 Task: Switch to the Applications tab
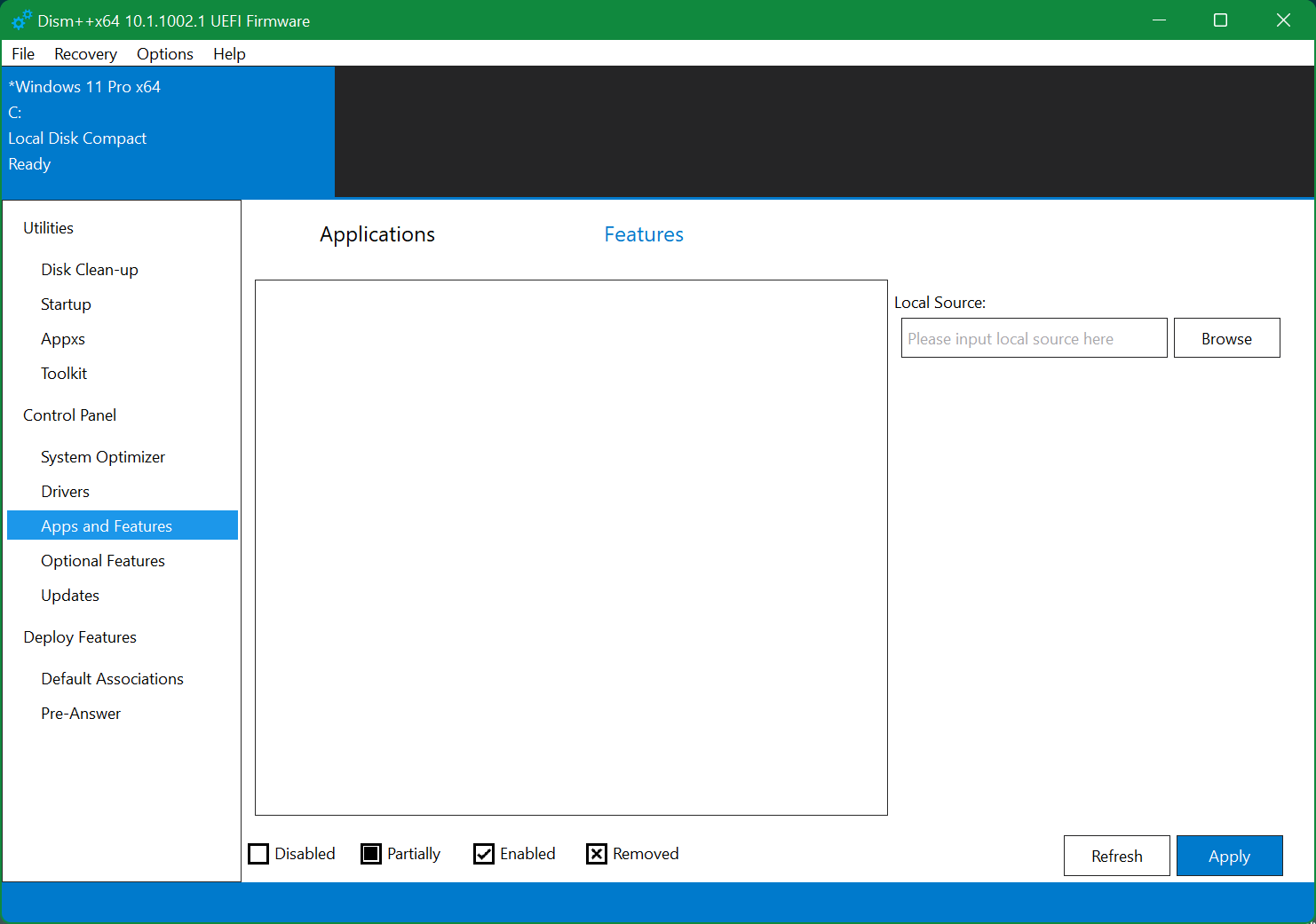(x=377, y=234)
